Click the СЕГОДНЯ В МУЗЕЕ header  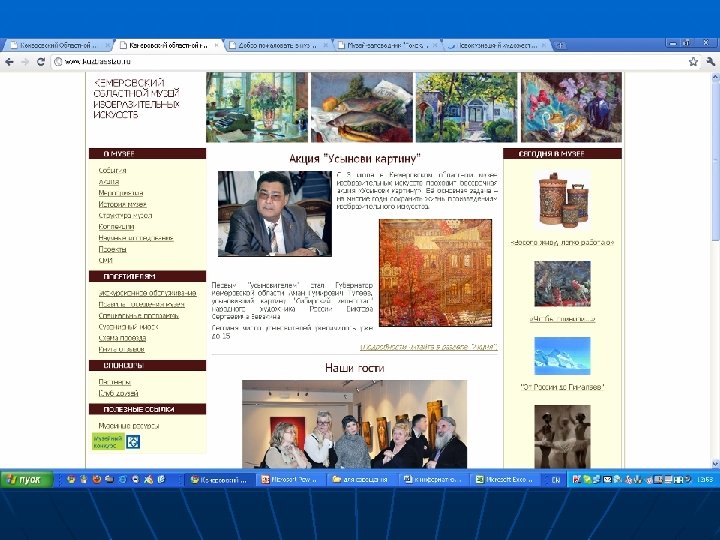tap(562, 154)
